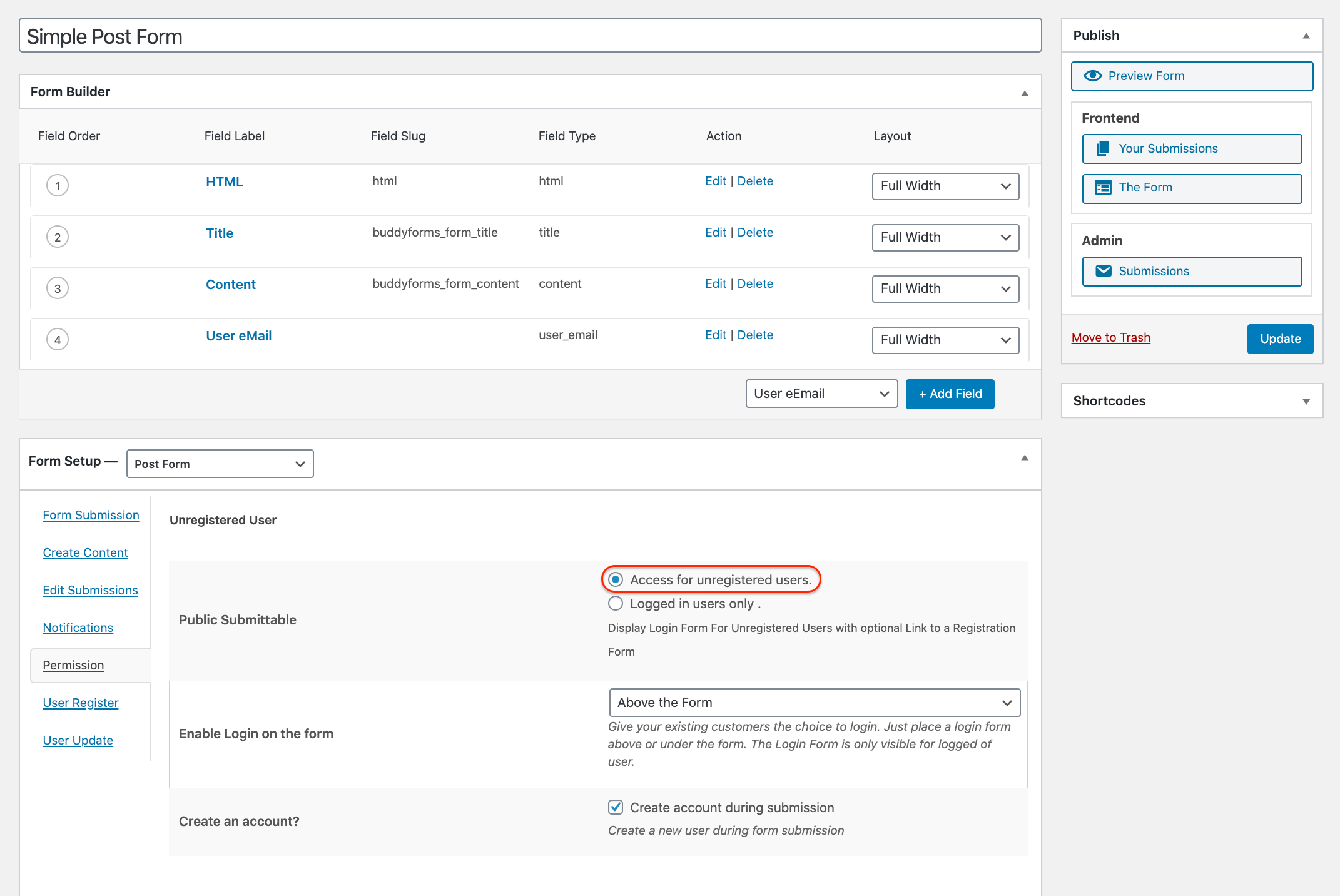The height and width of the screenshot is (896, 1340).
Task: Click the eye icon beside Preview Form
Action: [1092, 76]
